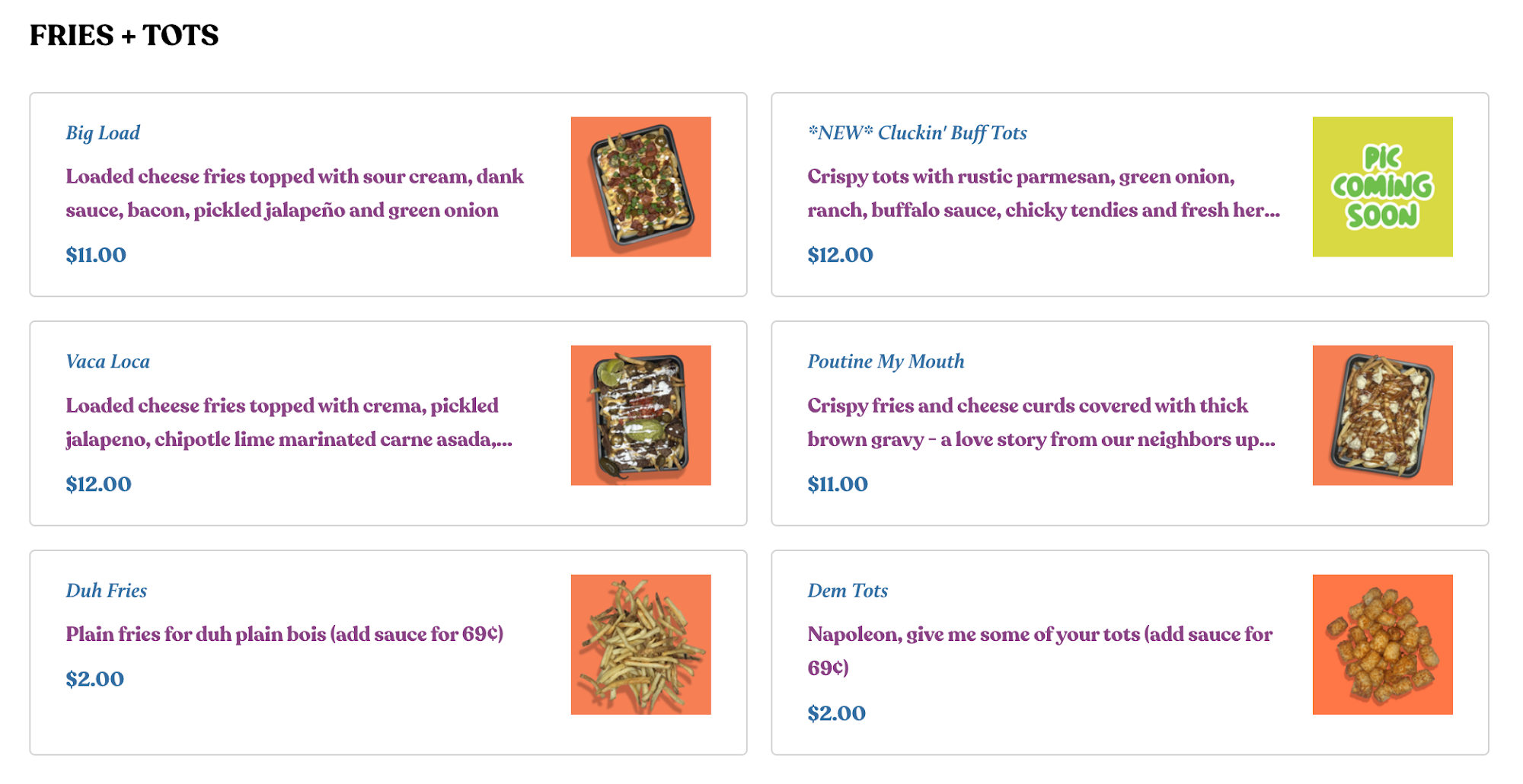The width and height of the screenshot is (1523, 784).
Task: Click the Poutine My Mouth tray image
Action: 1382,416
